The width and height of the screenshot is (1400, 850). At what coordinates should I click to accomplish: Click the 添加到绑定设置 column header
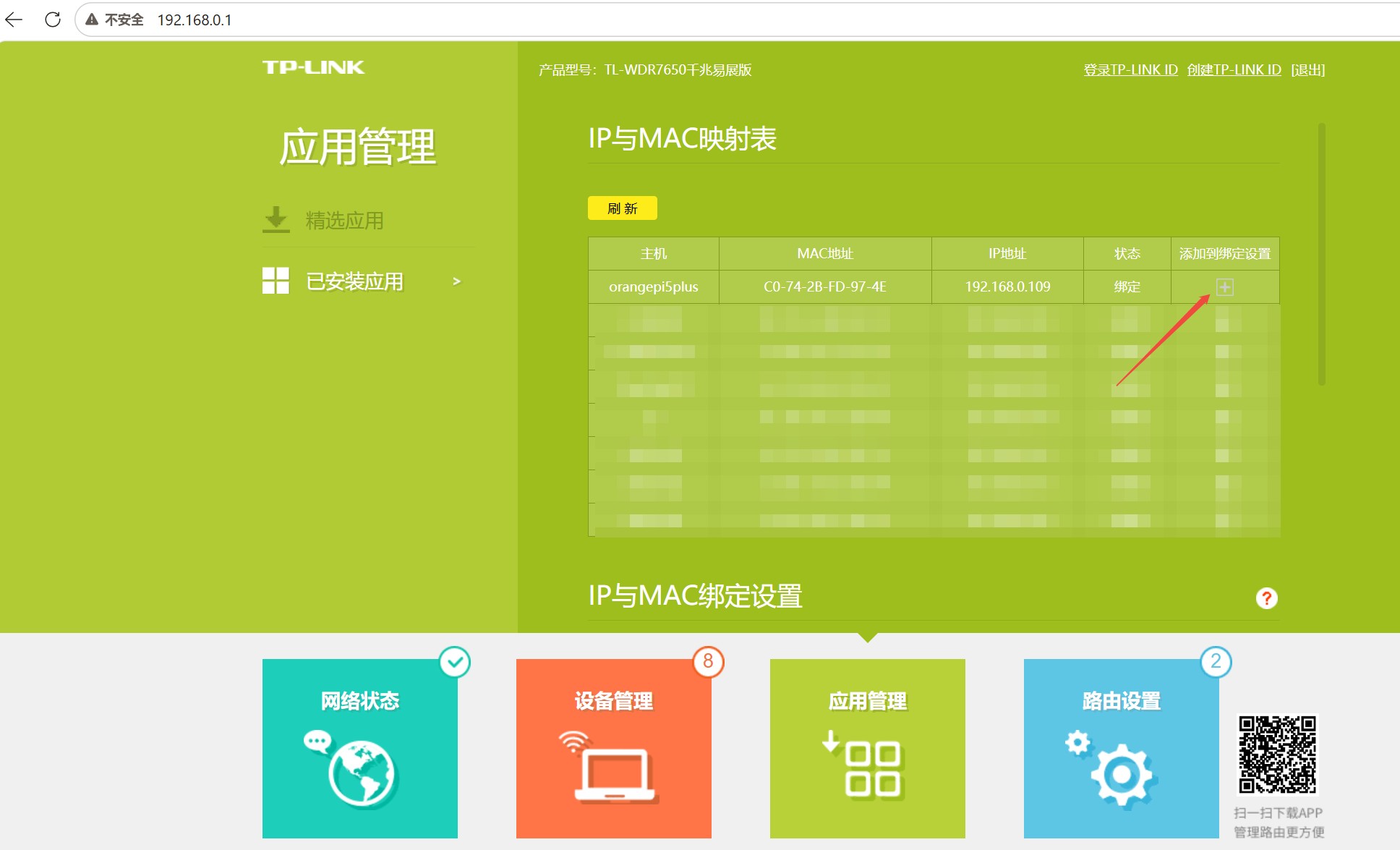(x=1225, y=254)
